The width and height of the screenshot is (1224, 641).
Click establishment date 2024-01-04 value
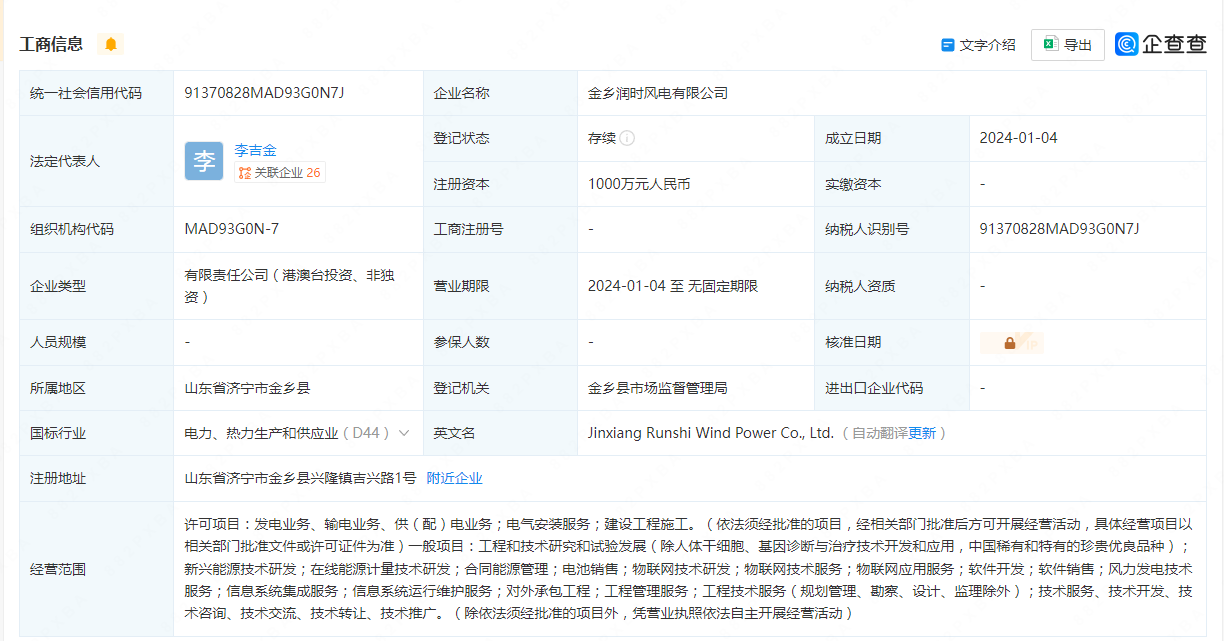pyautogui.click(x=1018, y=138)
